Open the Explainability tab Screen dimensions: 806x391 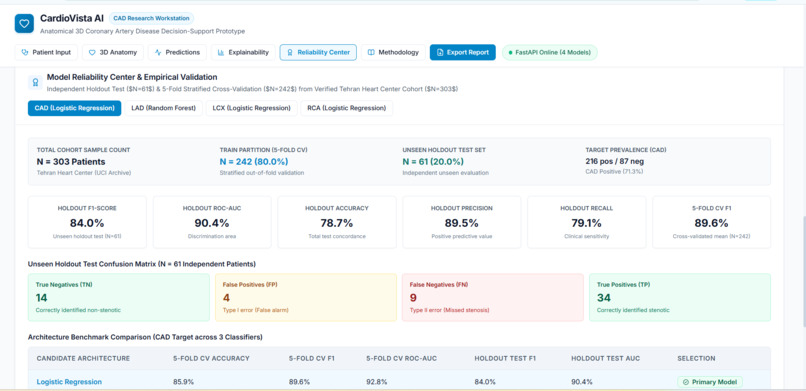click(243, 52)
